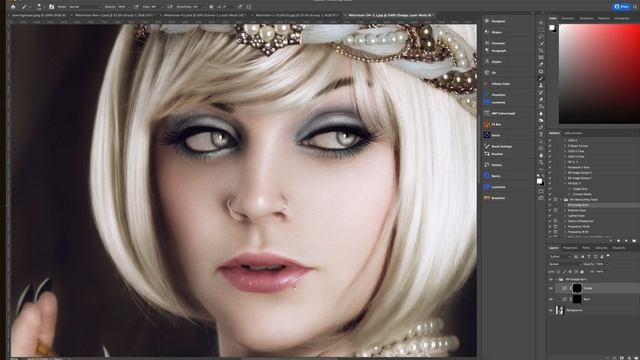Screen dimensions: 640x360
Task: Switch to the Adjustments tab
Action: tap(573, 133)
